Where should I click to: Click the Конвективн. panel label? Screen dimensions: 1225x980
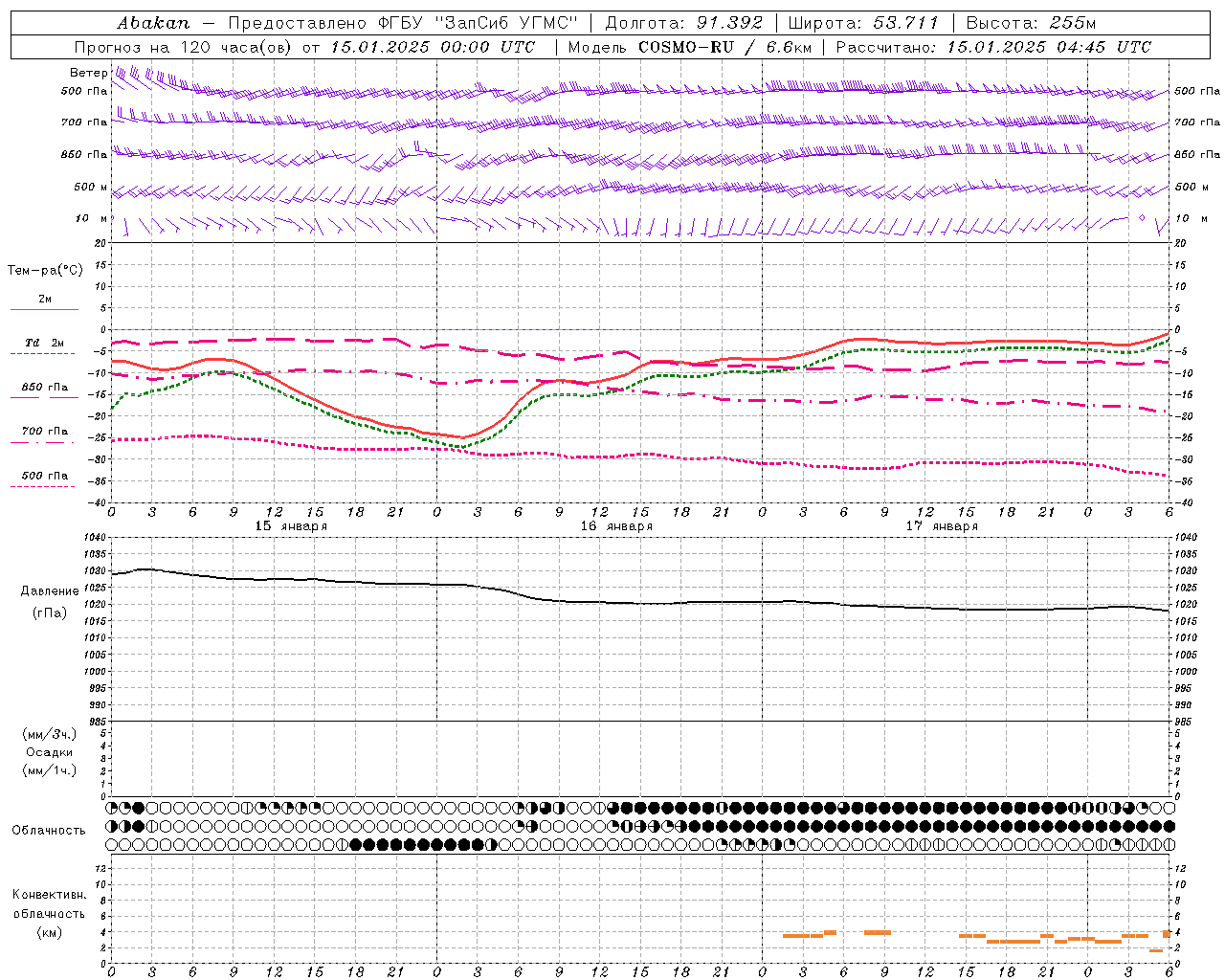point(50,895)
